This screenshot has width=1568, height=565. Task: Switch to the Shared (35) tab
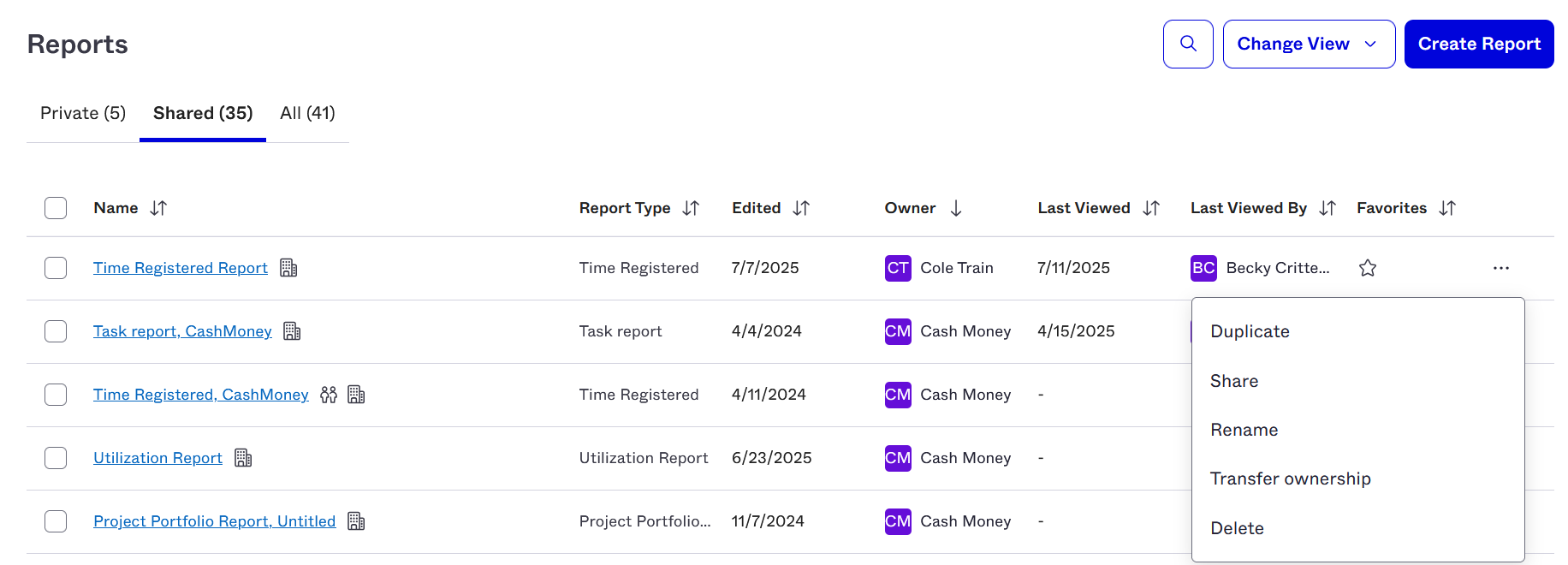(203, 113)
